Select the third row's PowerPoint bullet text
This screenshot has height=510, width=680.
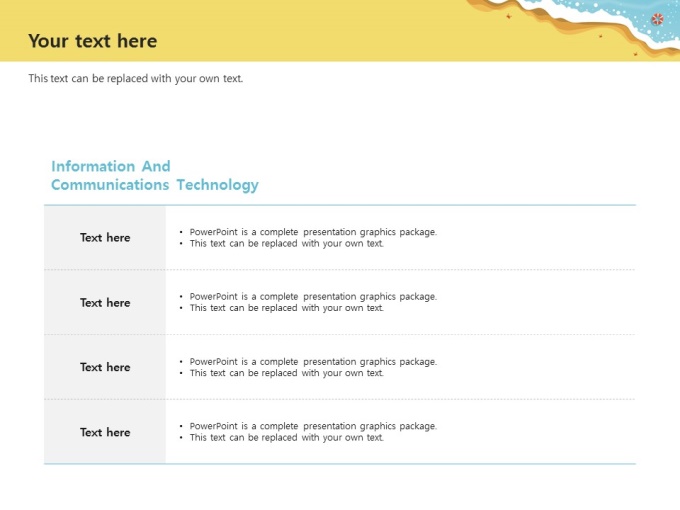(313, 362)
